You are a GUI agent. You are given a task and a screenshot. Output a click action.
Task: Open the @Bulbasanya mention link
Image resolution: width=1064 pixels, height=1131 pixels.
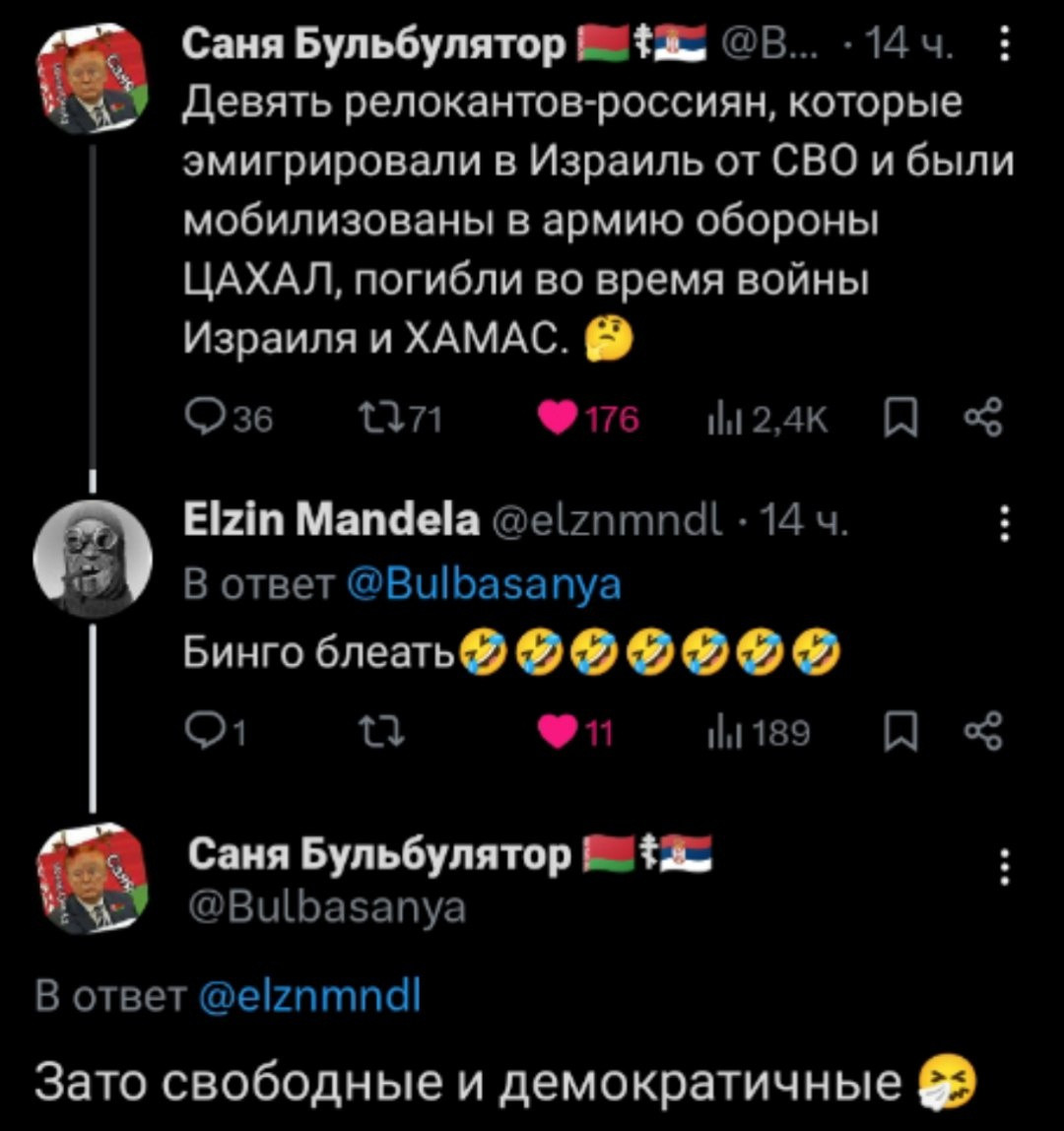tap(485, 585)
